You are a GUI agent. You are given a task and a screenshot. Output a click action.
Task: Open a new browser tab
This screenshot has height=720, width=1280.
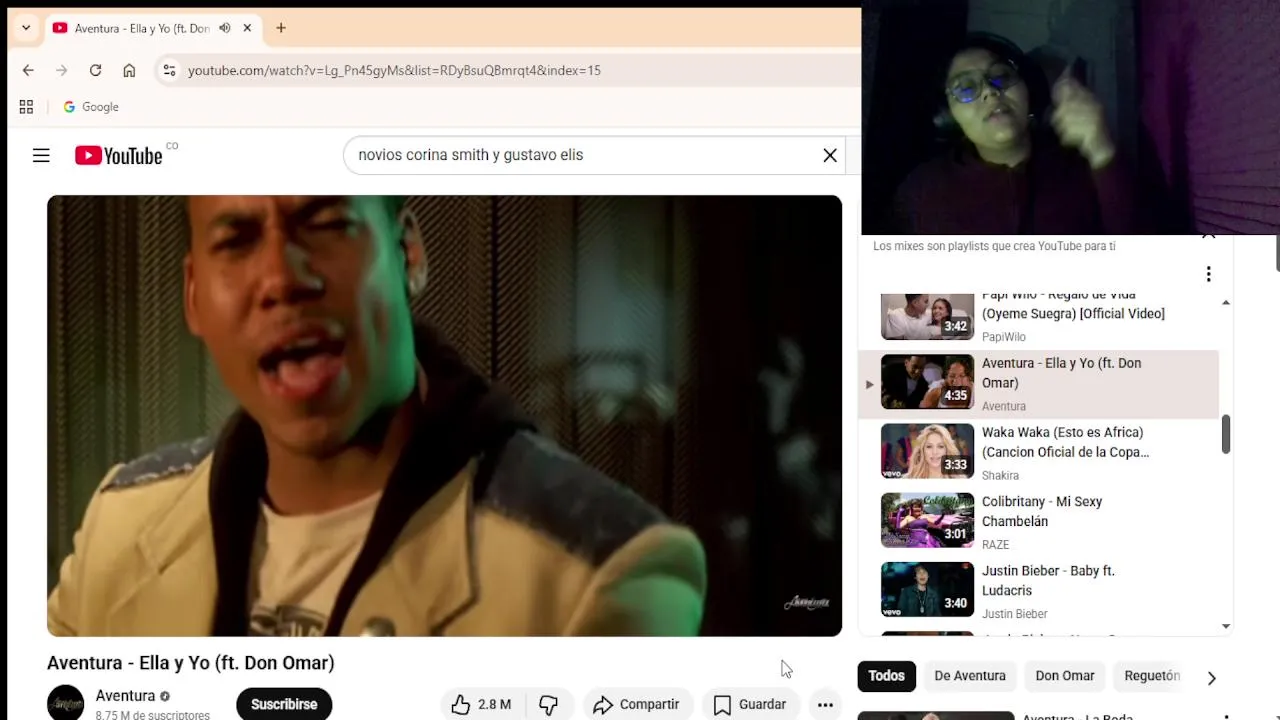tap(281, 28)
